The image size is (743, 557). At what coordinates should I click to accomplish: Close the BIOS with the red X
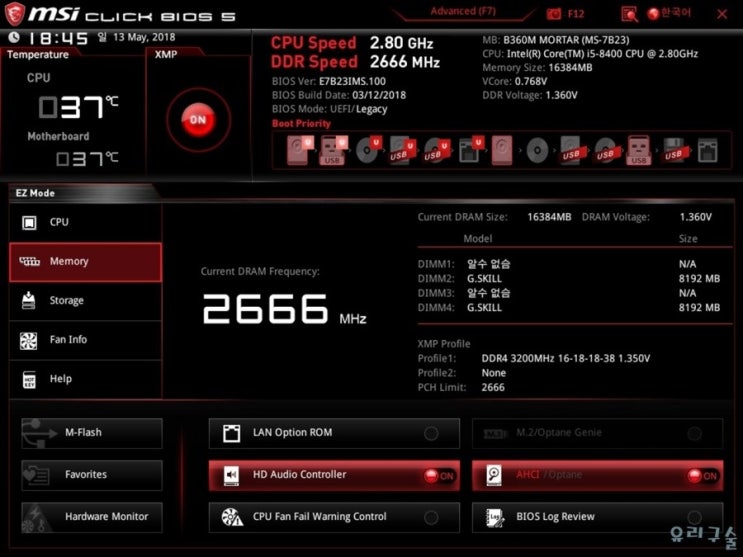[x=722, y=14]
